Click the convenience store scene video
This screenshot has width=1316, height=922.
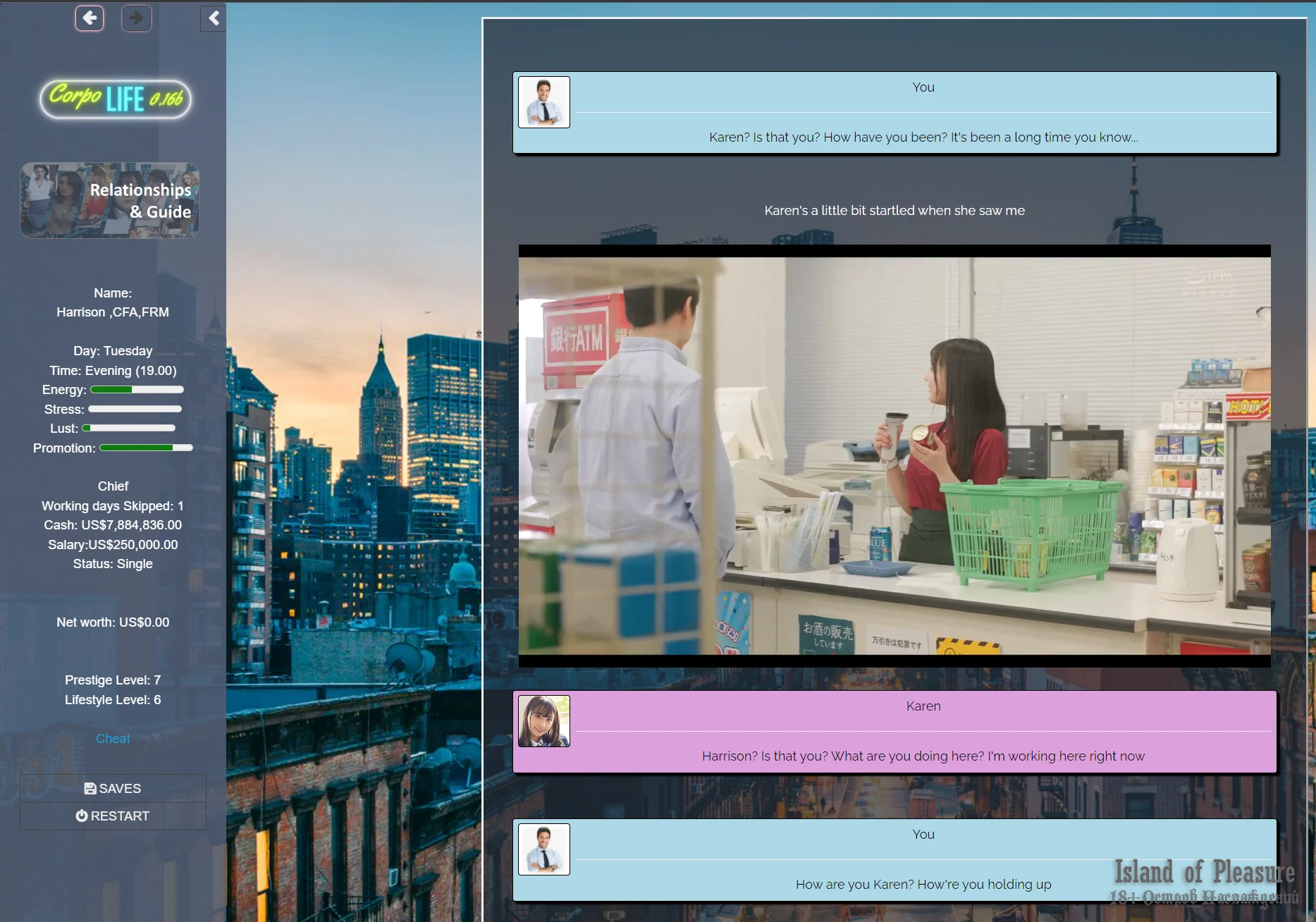point(894,456)
